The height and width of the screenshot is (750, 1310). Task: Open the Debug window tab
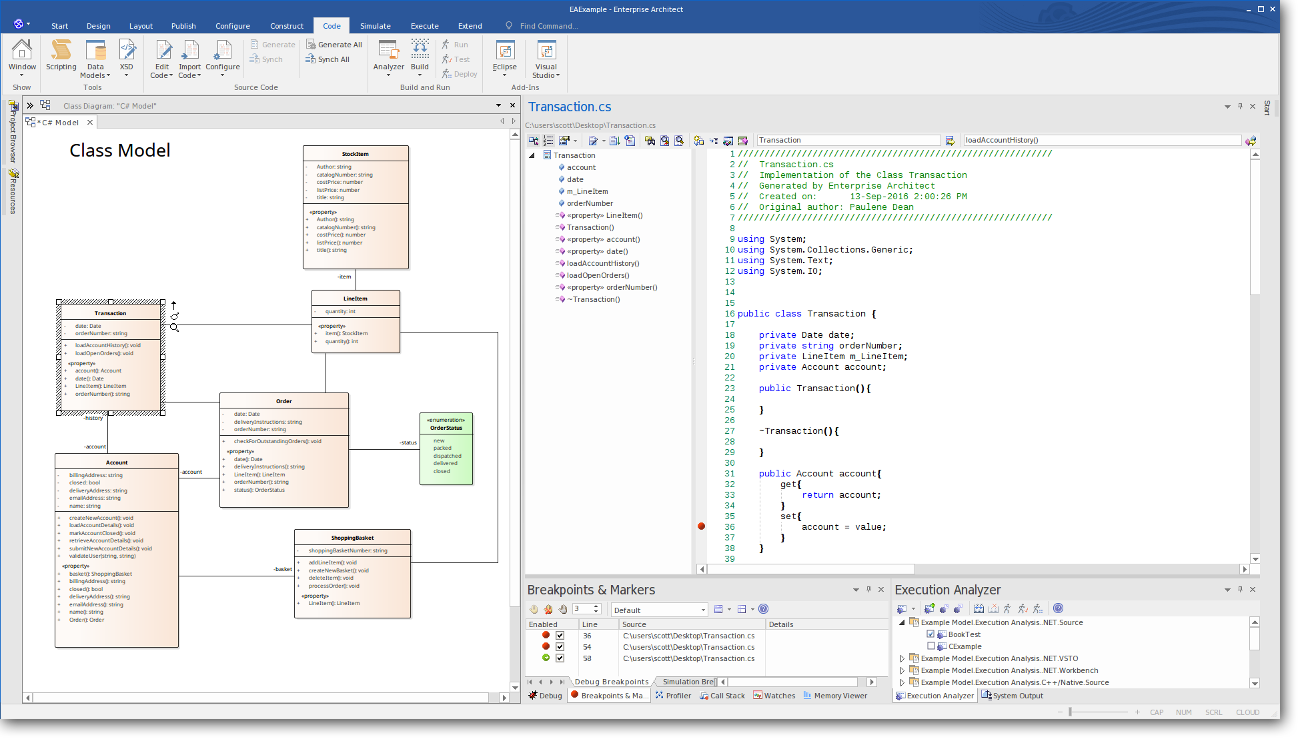tap(545, 695)
